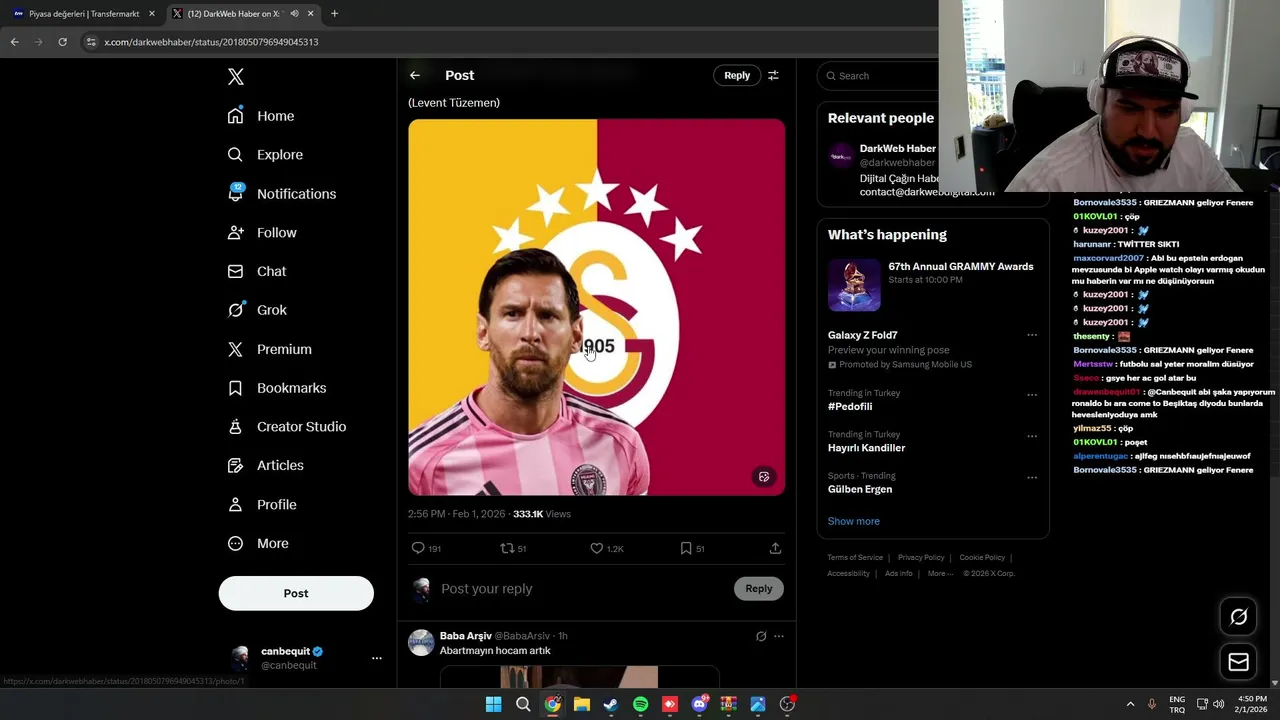This screenshot has width=1280, height=720.
Task: Open Privacy Policy footer link
Action: [x=921, y=558]
